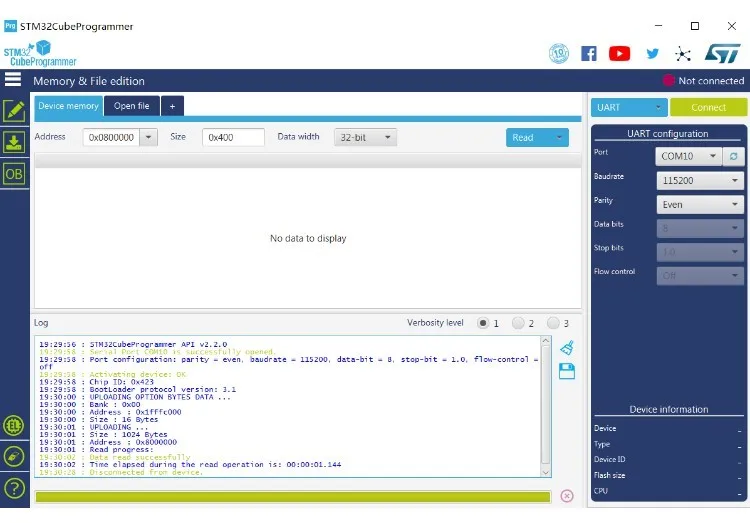Click the Memory & File edition title
750x523 pixels.
(88, 81)
